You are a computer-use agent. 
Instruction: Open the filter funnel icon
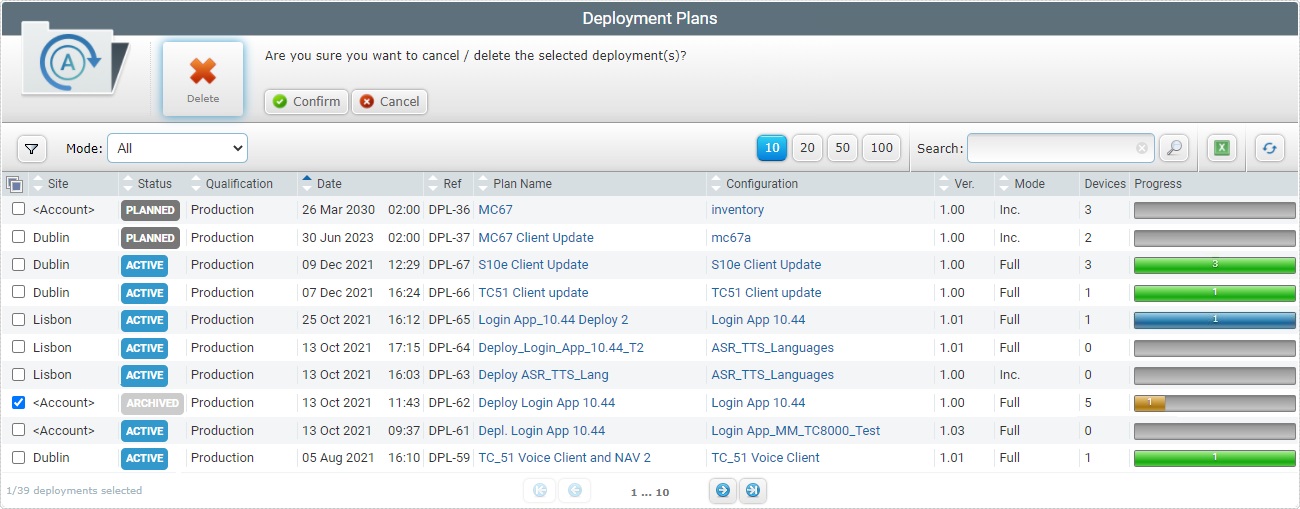[32, 148]
